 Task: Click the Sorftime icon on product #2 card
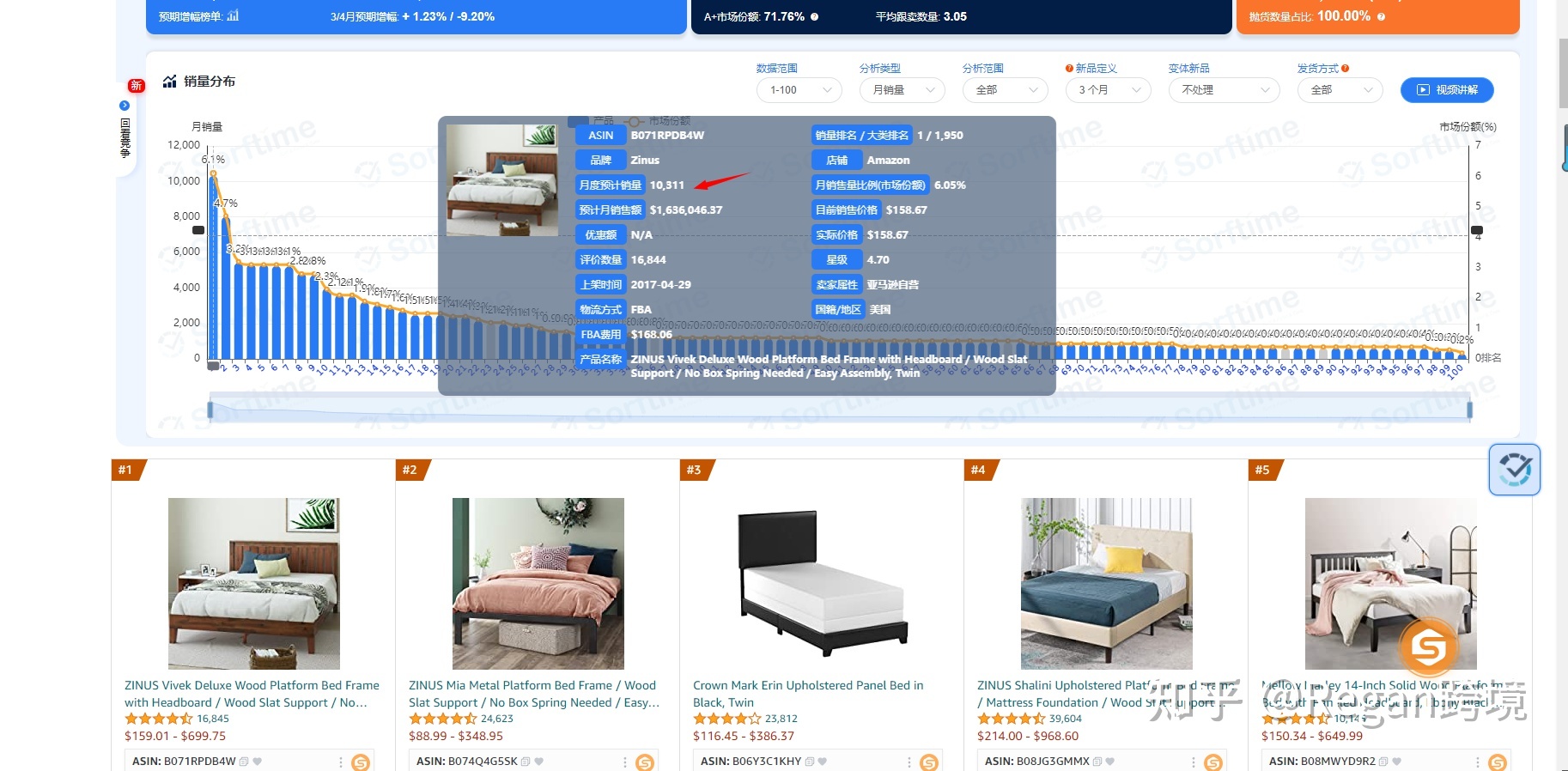(x=645, y=762)
